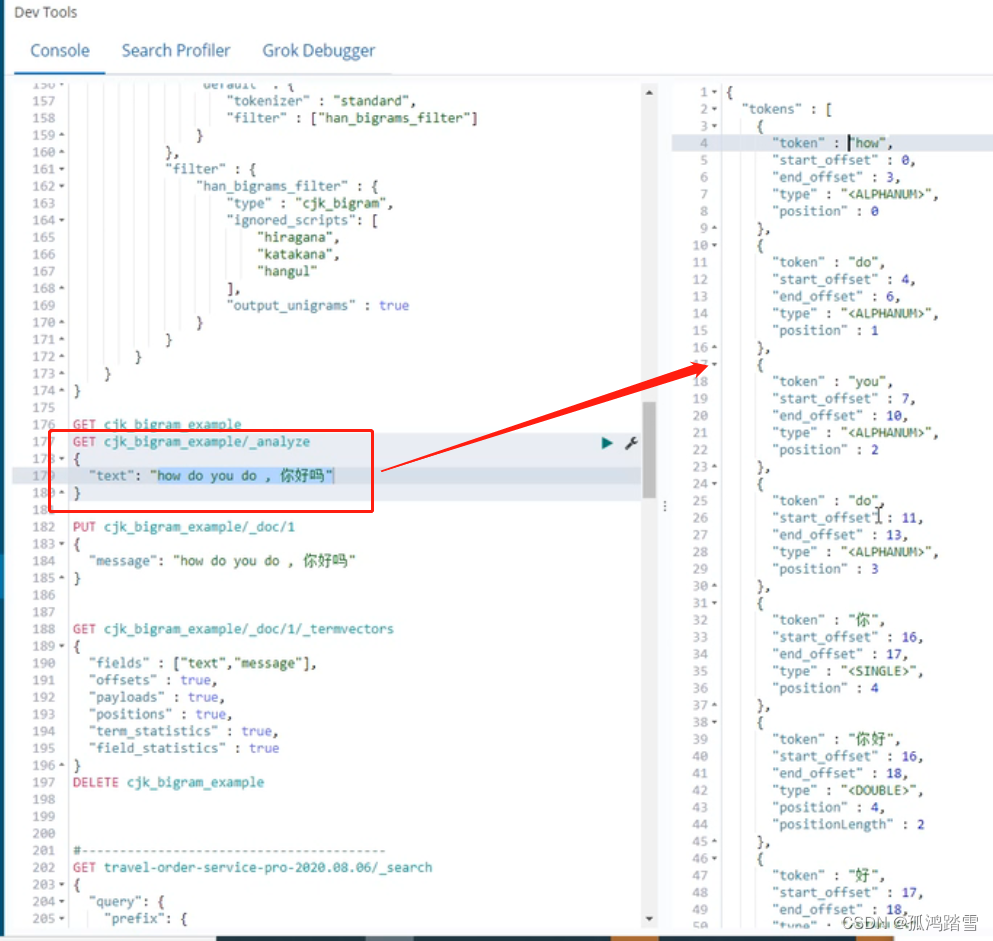Click the "GET cjk_bigram_example/_analyze" line
993x941 pixels.
tap(191, 442)
